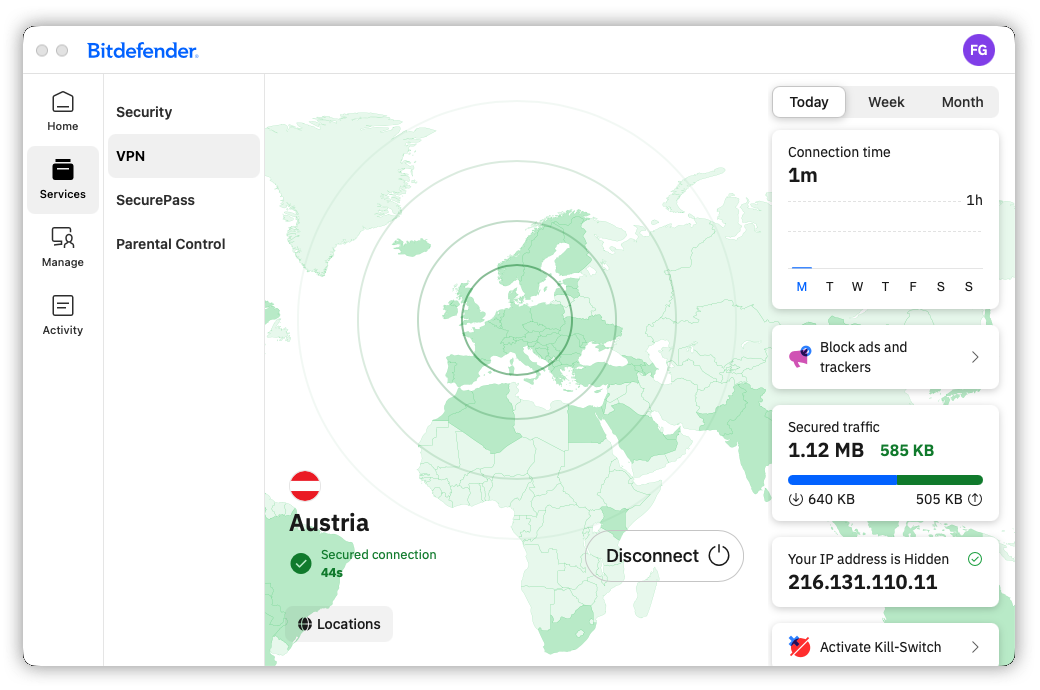Click the IP hidden green check icon

pos(975,559)
